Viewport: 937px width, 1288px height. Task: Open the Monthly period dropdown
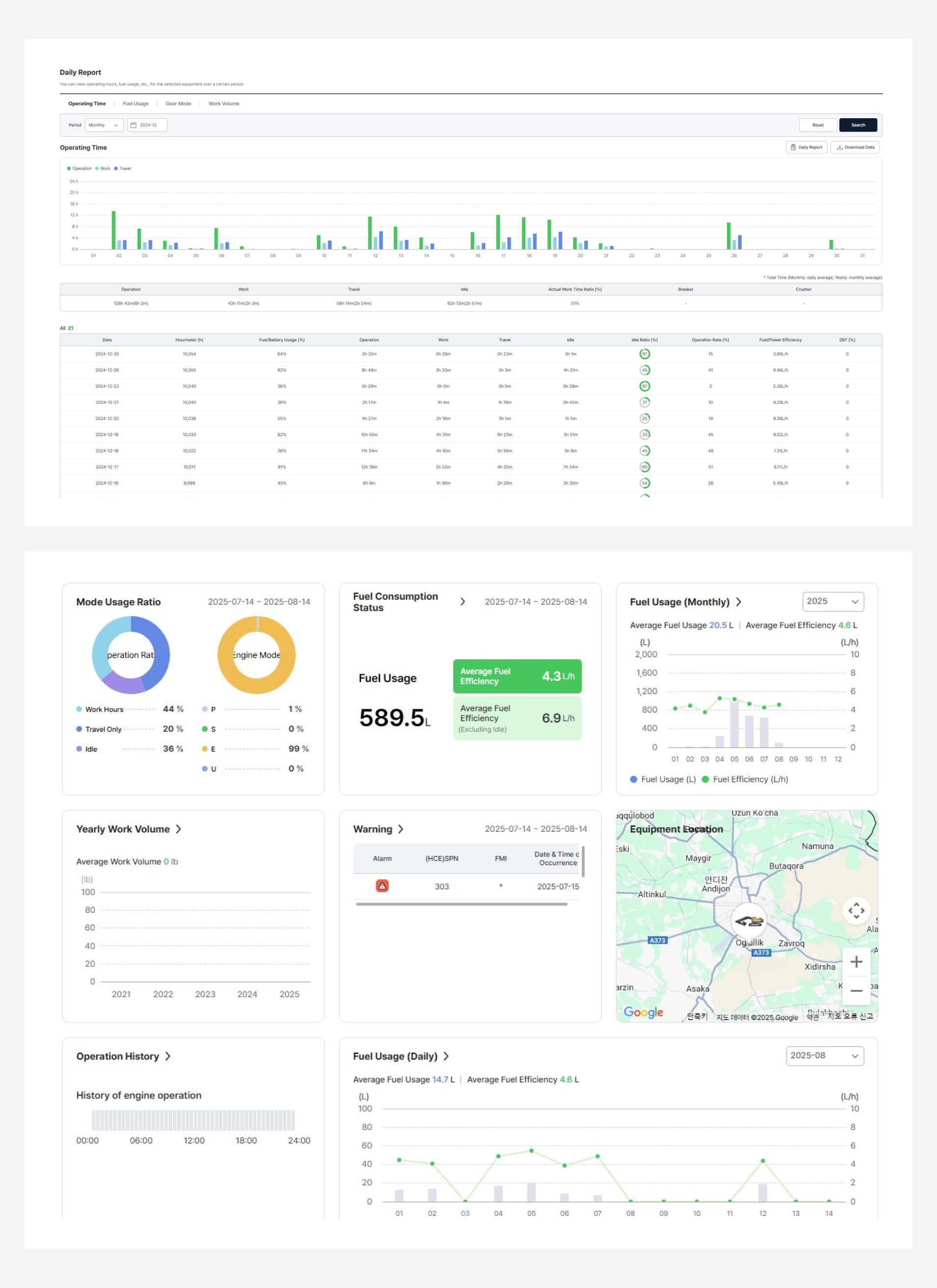coord(104,125)
